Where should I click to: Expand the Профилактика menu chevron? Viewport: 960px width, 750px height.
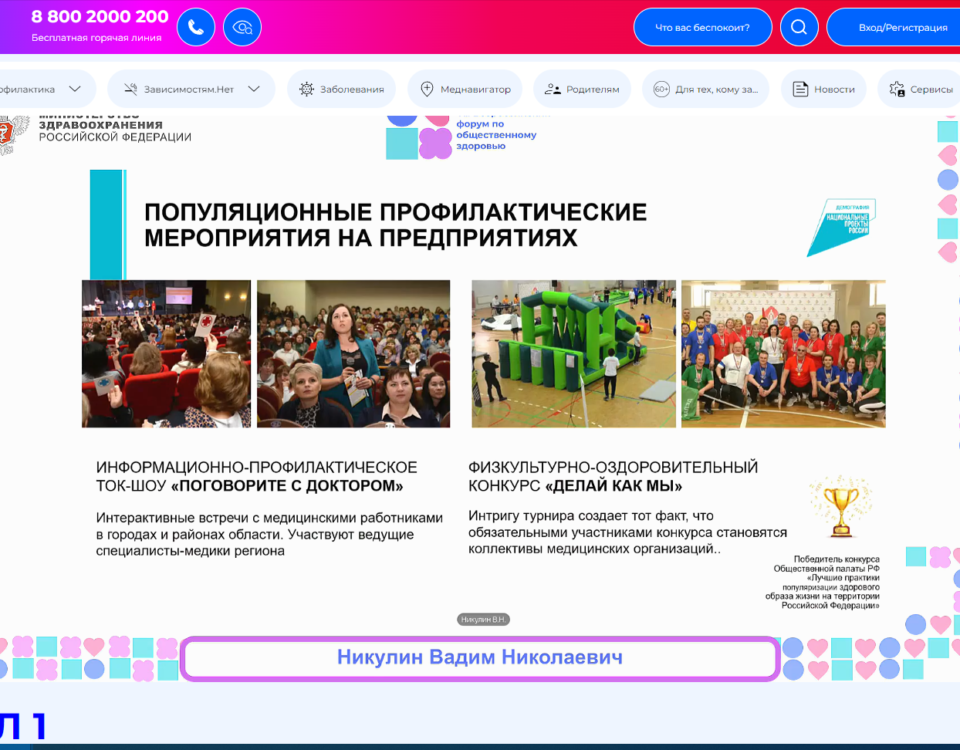[x=75, y=89]
